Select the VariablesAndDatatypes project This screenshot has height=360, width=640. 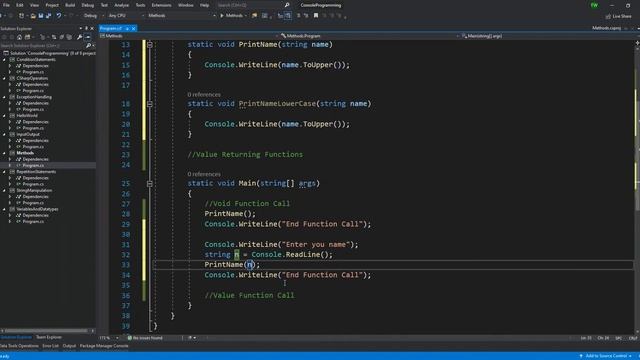[x=37, y=209]
